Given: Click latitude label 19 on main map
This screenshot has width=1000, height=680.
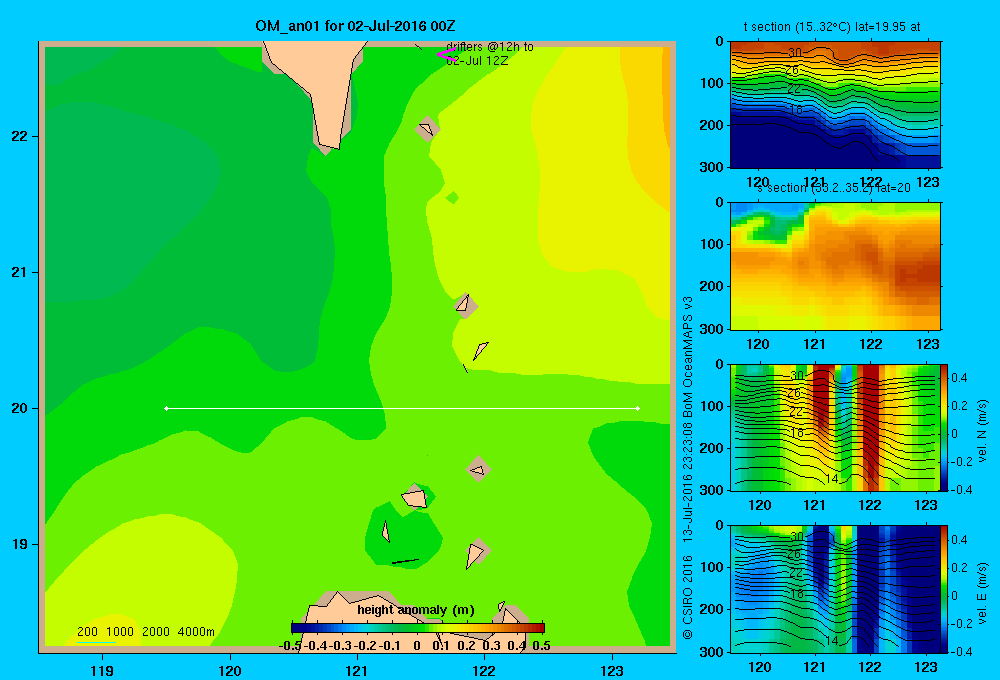Looking at the screenshot, I should 20,544.
